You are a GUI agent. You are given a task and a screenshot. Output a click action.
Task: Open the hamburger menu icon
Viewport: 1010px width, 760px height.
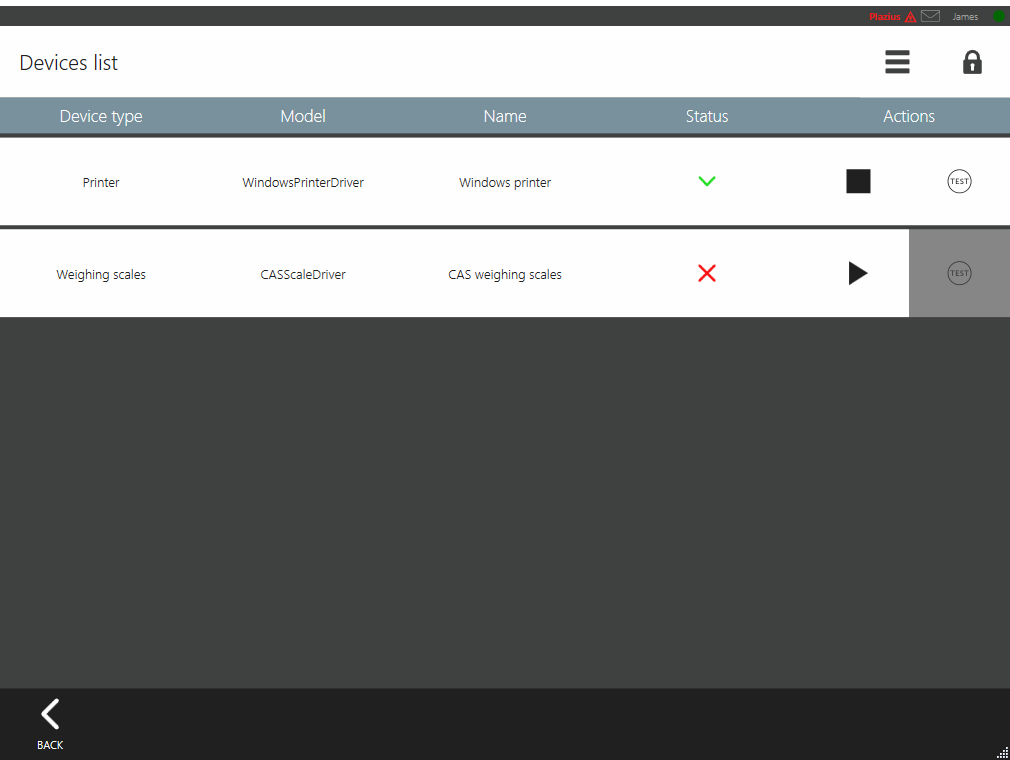[x=897, y=62]
